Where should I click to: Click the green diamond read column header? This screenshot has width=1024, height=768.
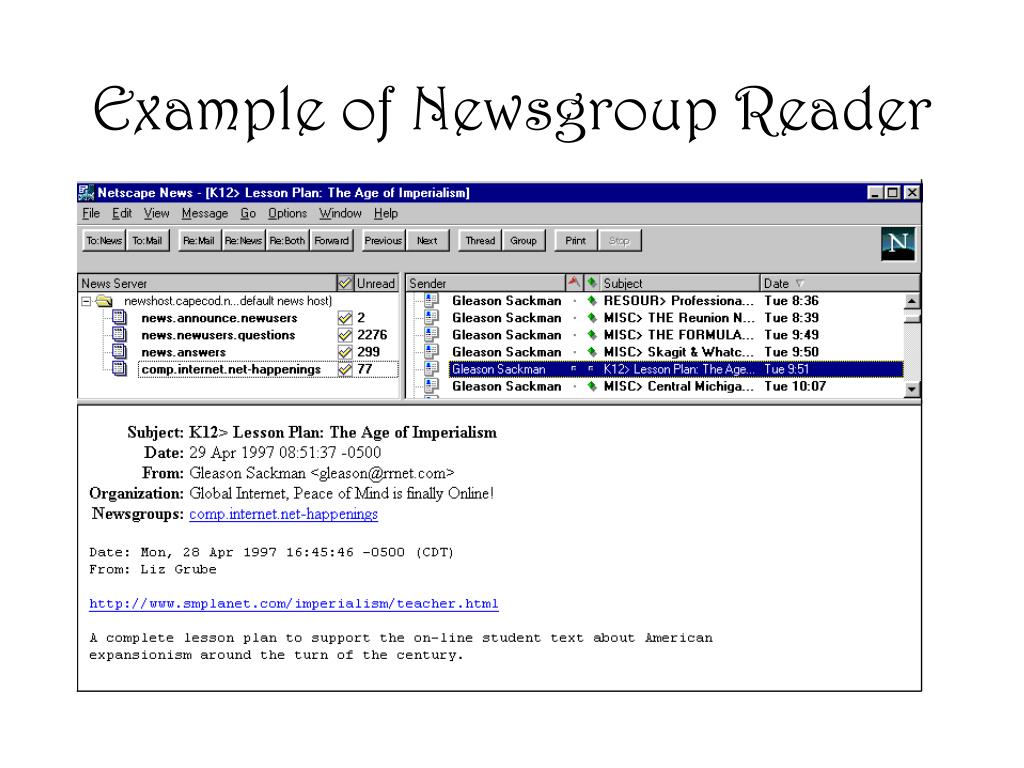592,282
